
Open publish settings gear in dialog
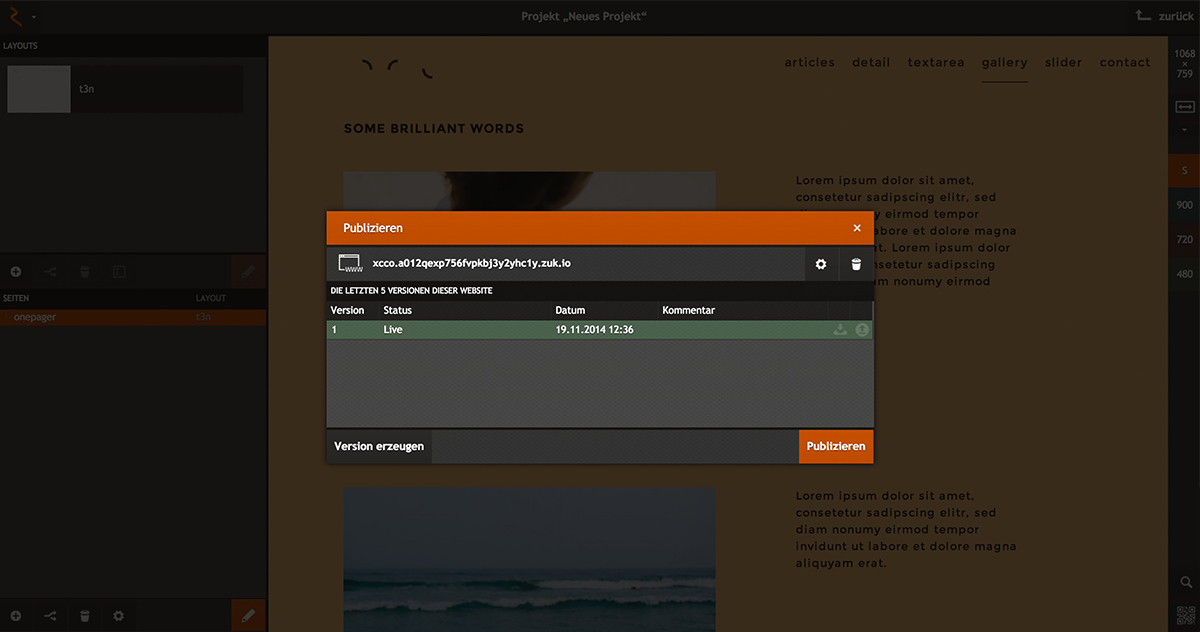click(821, 264)
